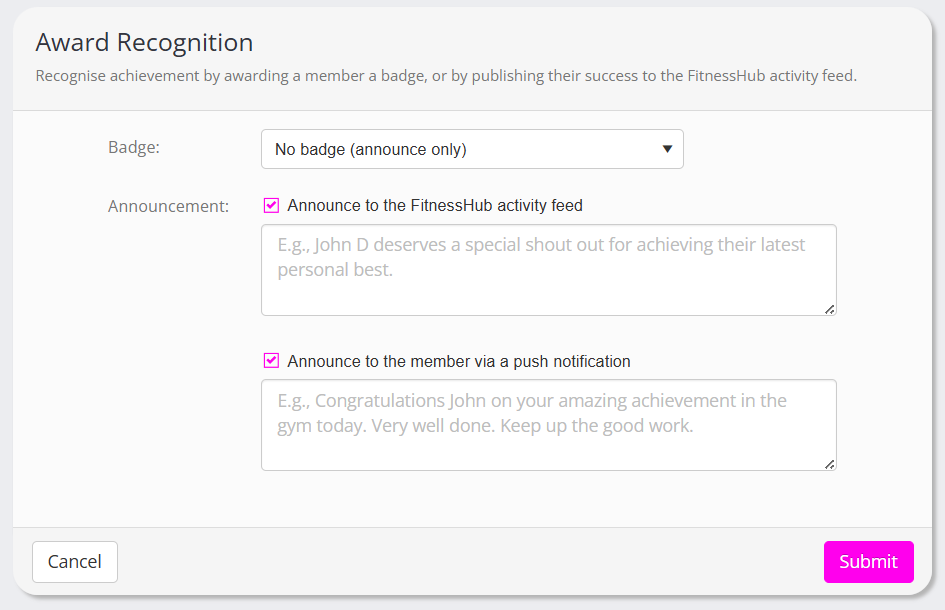Untick the push notification checkbox
The image size is (945, 610).
(271, 361)
